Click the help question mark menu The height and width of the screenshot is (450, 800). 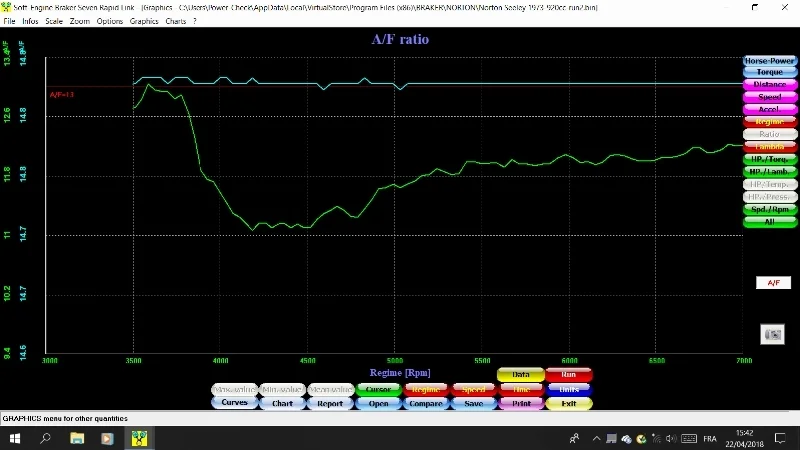(194, 21)
